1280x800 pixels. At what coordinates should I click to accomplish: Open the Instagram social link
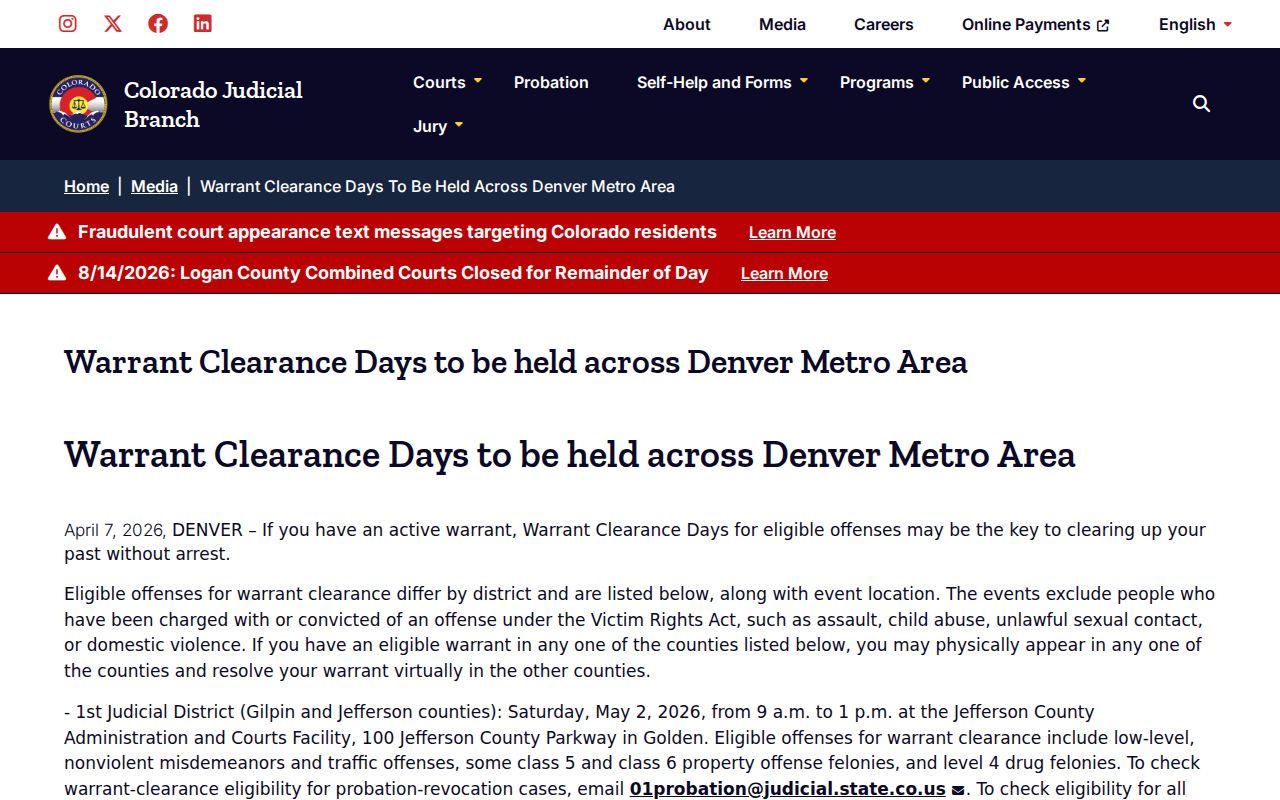click(x=68, y=24)
